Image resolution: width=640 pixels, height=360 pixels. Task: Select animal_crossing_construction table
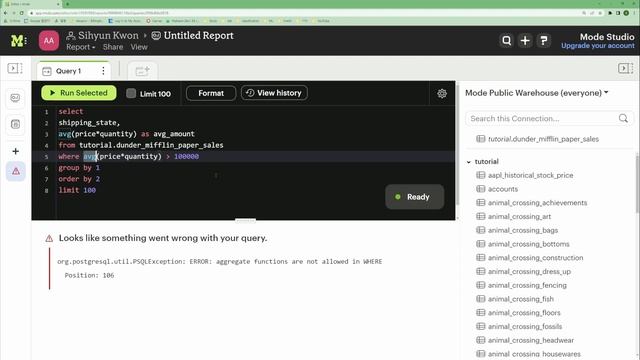[x=536, y=258]
